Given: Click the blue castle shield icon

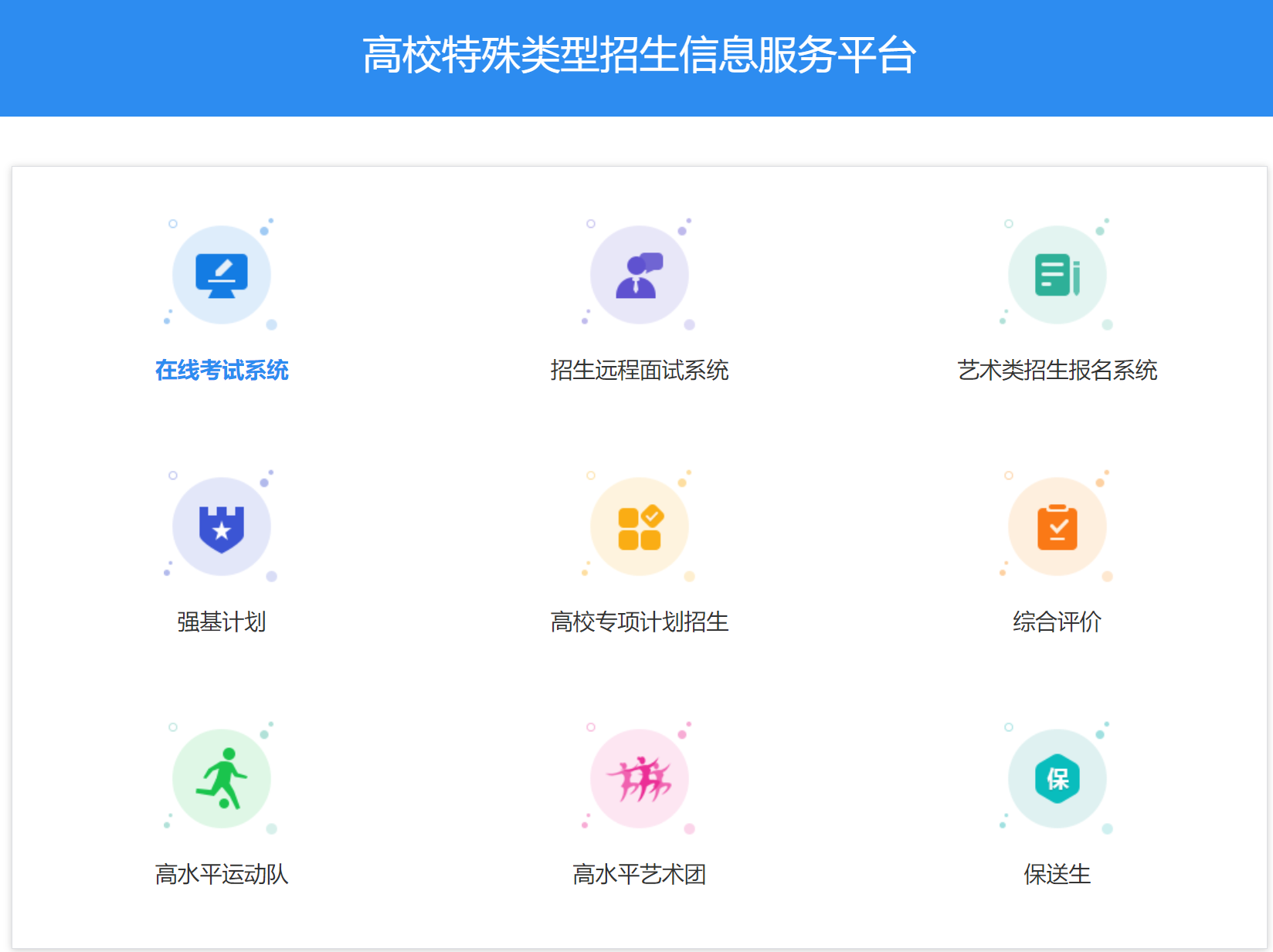Looking at the screenshot, I should click(222, 527).
